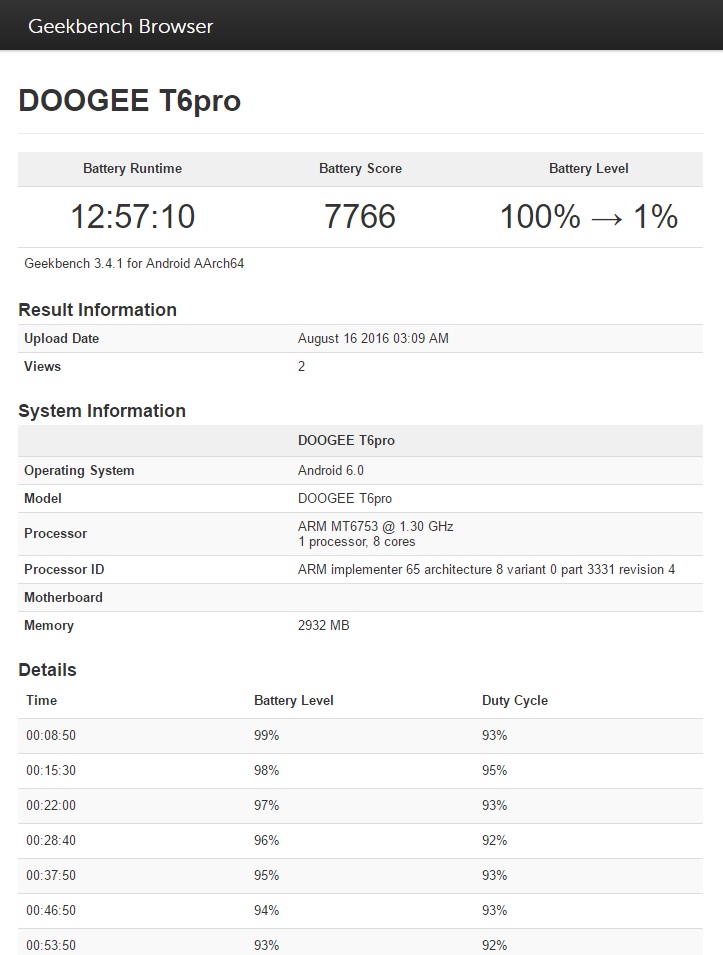Select the DOOGEE T6pro page title

click(x=130, y=100)
